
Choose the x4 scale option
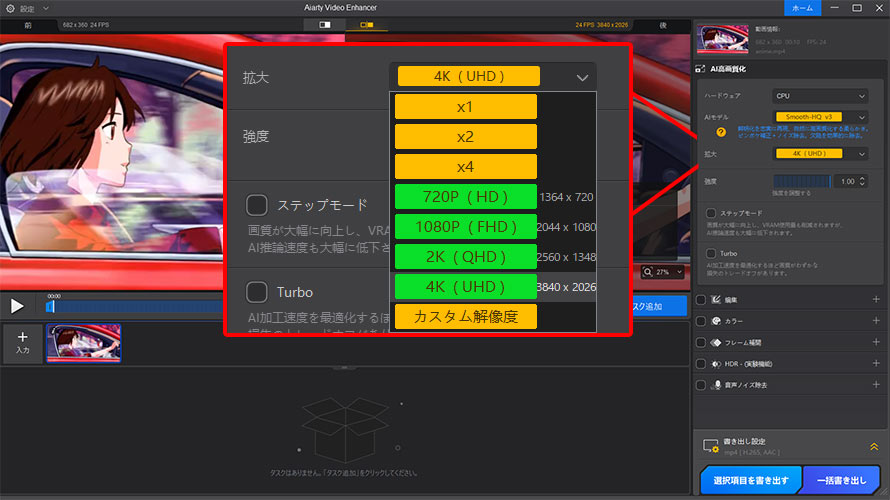(x=465, y=167)
